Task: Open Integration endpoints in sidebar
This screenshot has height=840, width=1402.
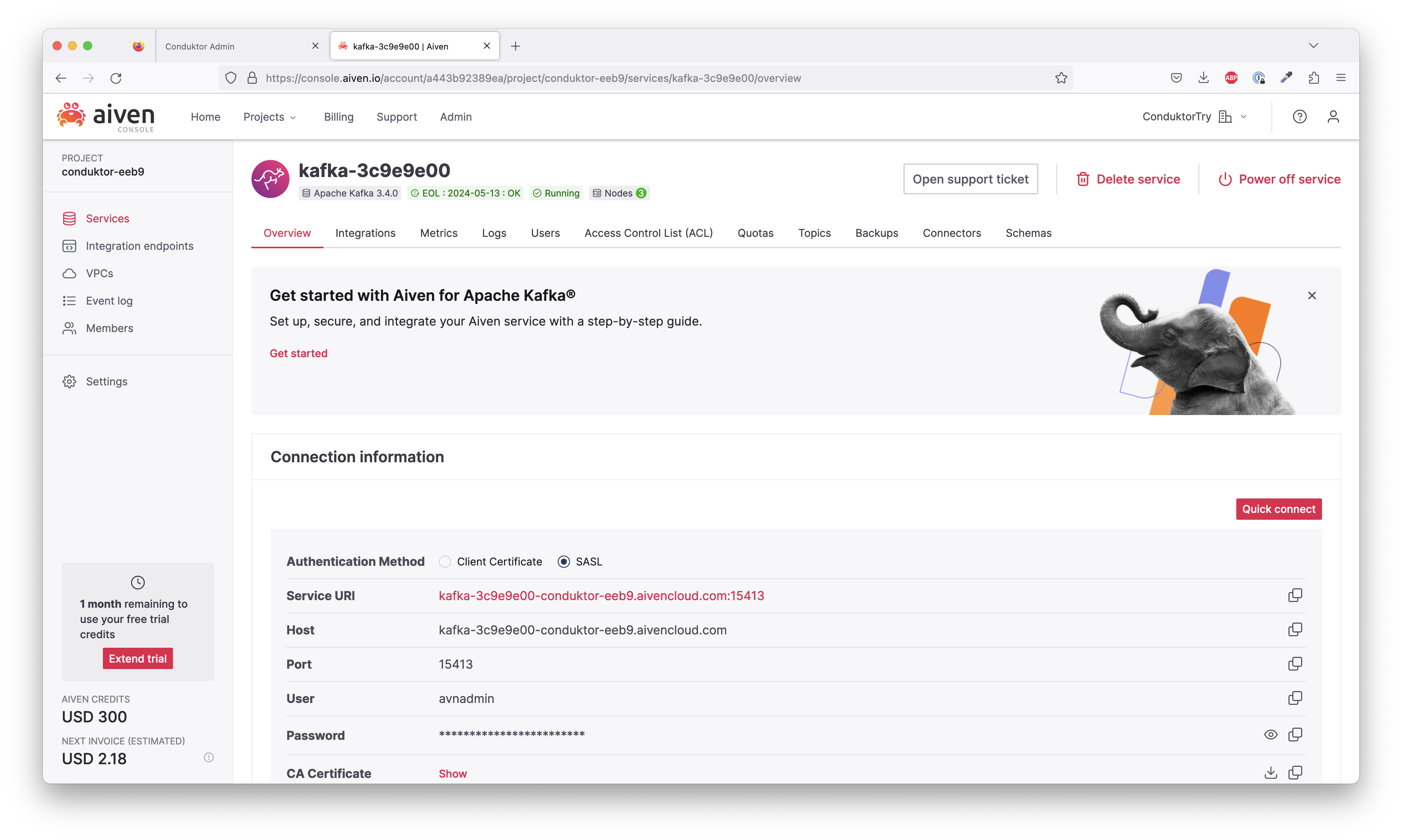Action: (x=139, y=246)
